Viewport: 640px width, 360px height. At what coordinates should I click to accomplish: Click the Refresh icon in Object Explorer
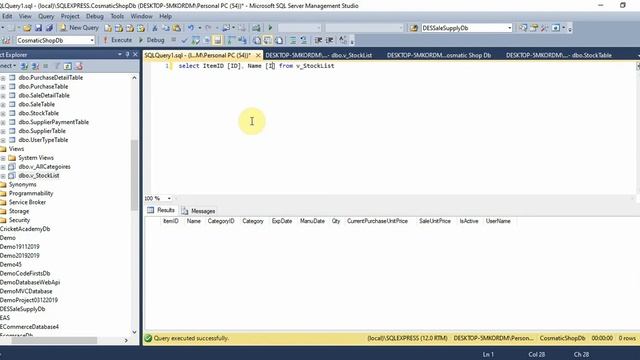68,66
